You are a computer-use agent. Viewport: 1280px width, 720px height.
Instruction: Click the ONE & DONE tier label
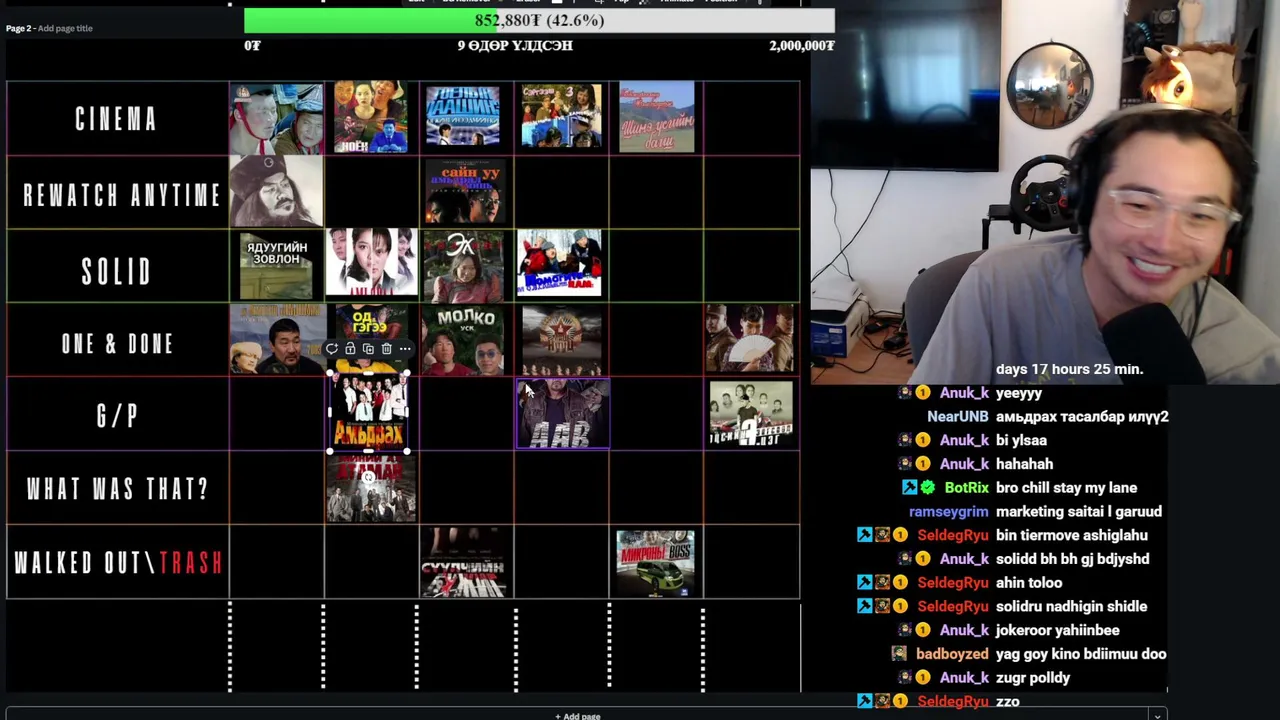117,344
